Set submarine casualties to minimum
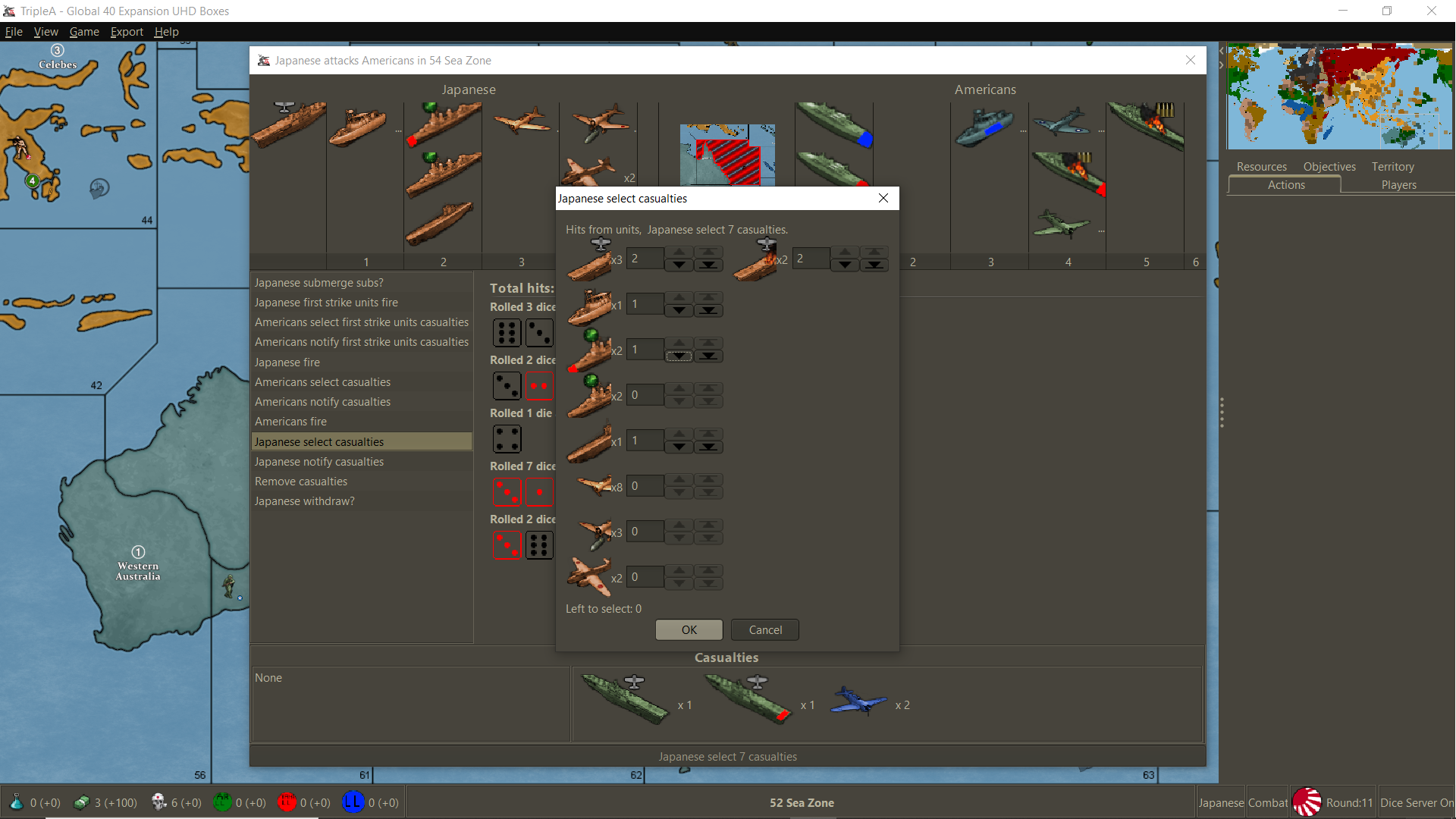Screen dimensions: 1456x819 pos(708,447)
